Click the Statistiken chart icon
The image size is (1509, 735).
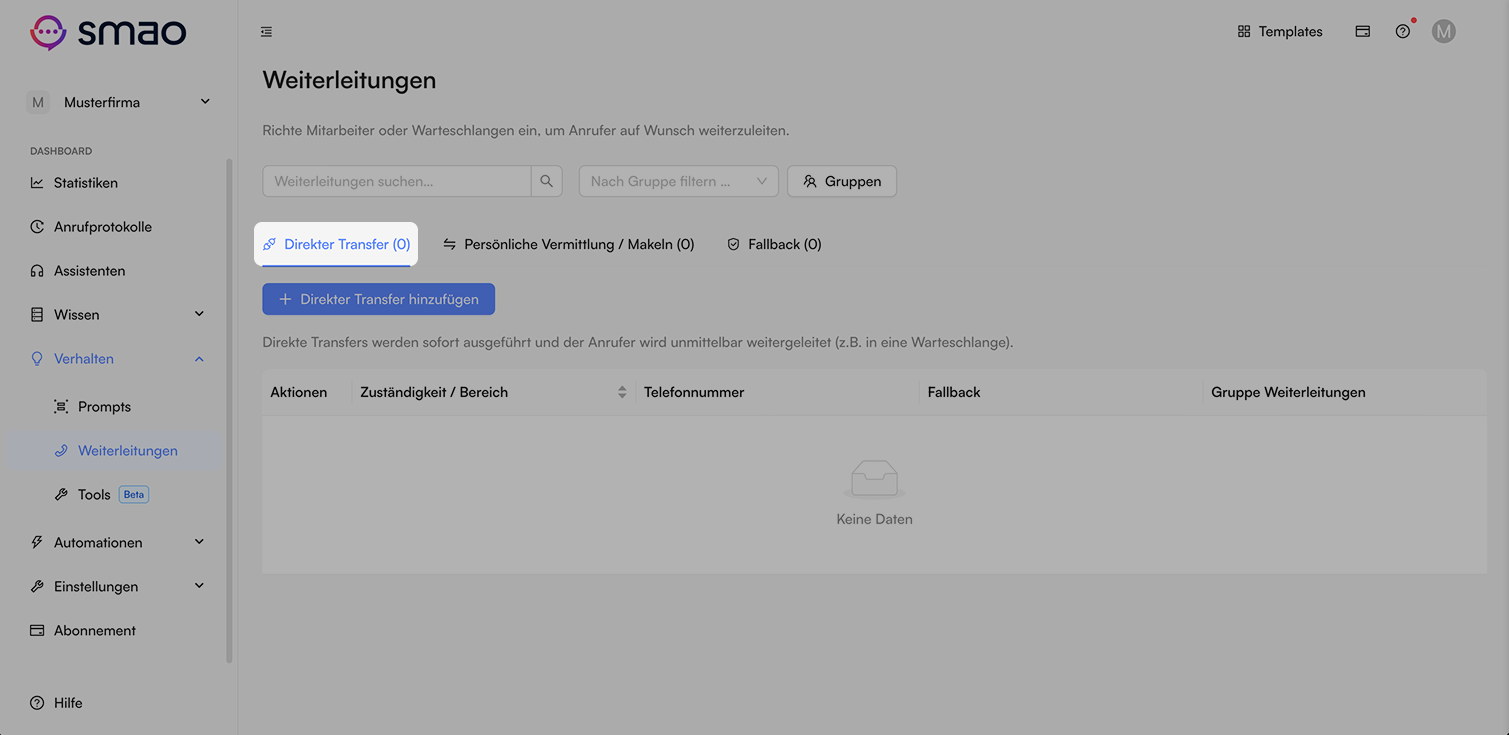pyautogui.click(x=37, y=183)
